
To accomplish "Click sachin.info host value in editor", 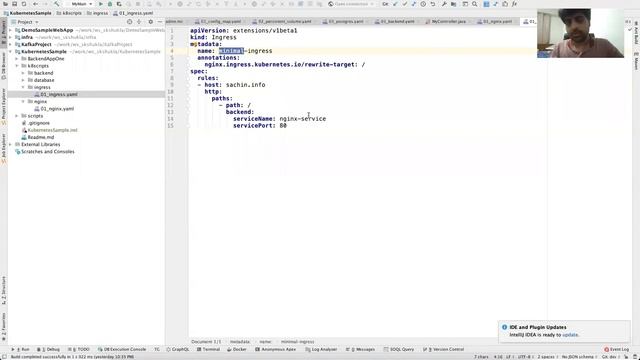I will [246, 85].
